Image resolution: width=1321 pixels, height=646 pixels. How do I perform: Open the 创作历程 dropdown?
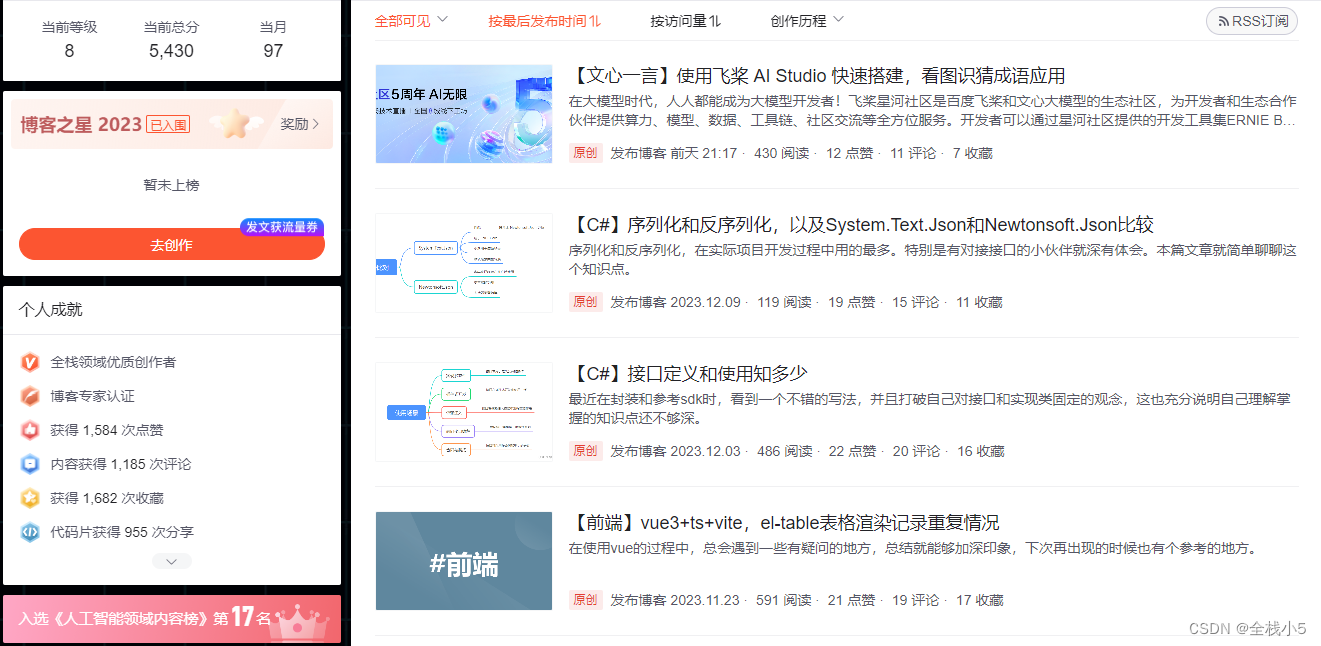point(807,20)
